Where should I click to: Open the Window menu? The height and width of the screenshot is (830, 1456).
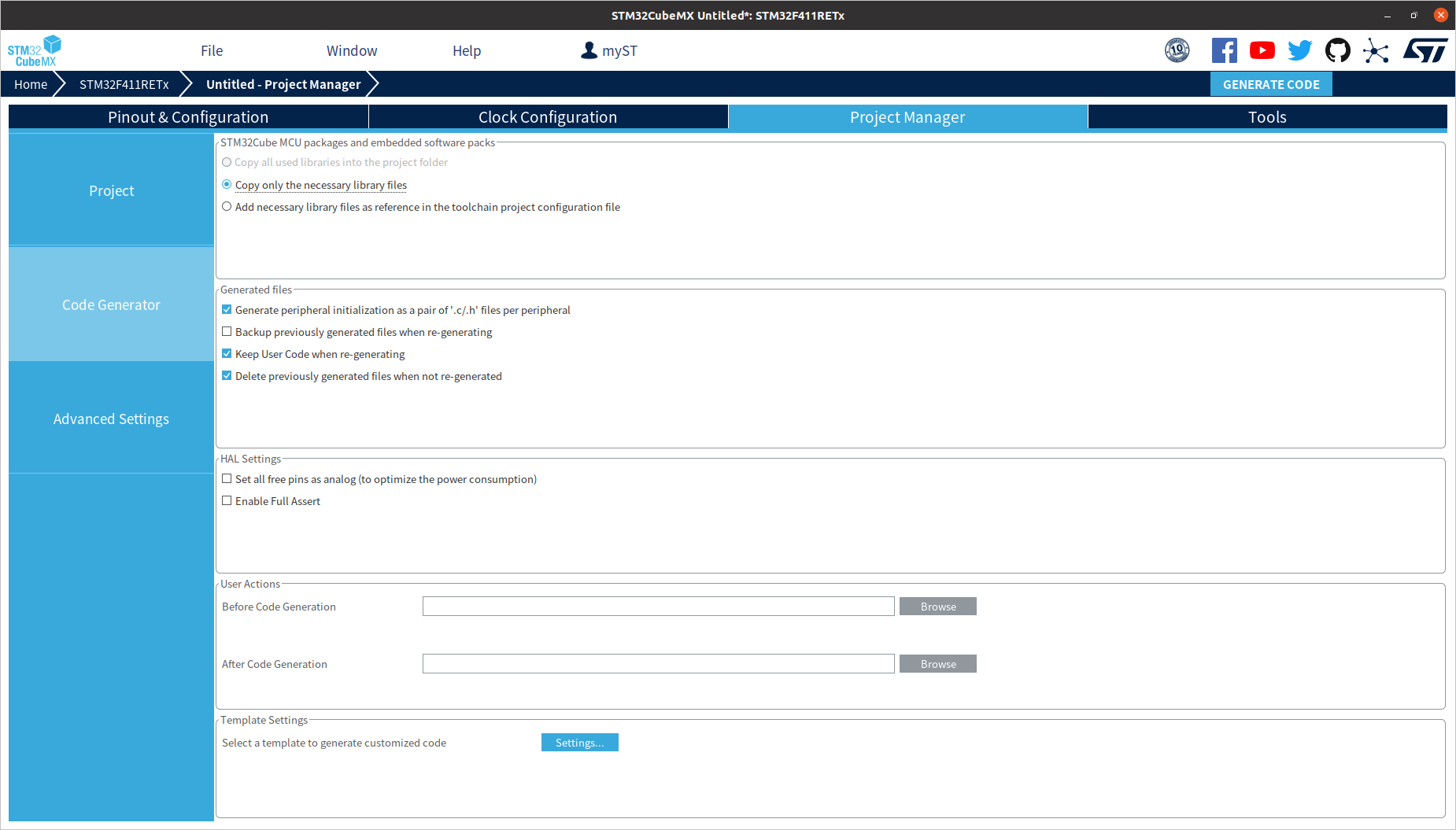[x=352, y=51]
